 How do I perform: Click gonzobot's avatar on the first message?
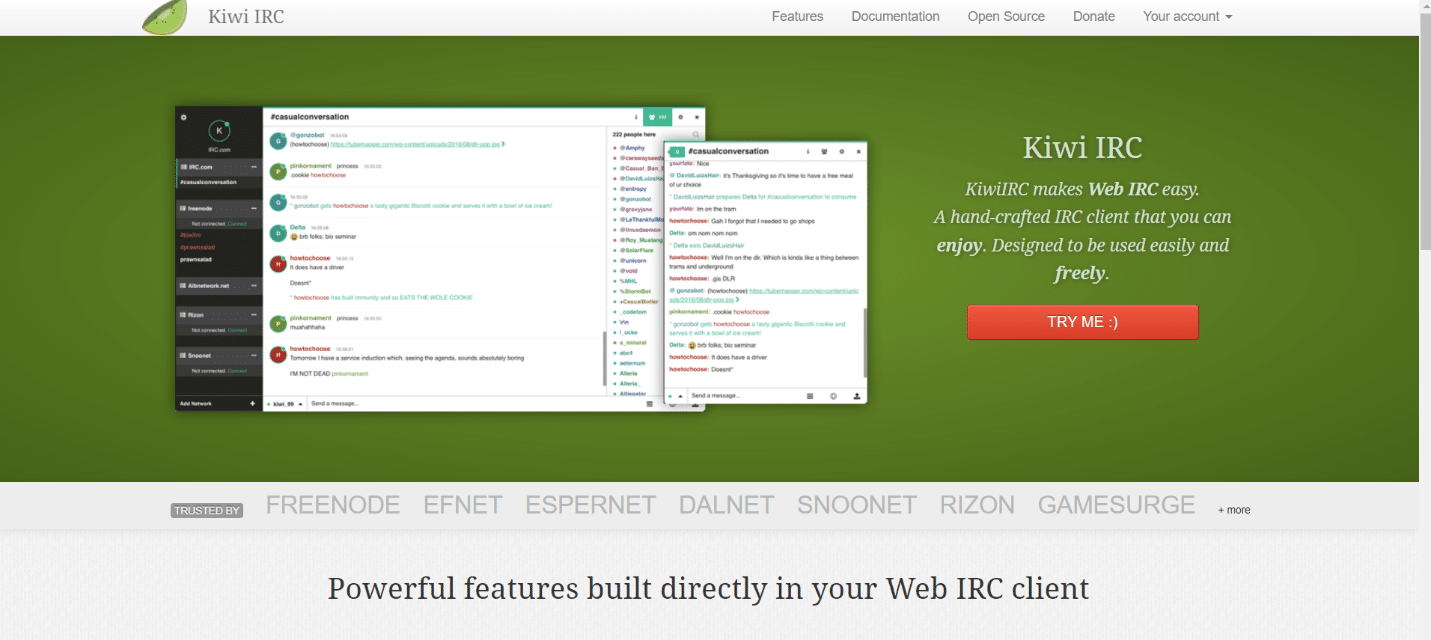pos(278,141)
